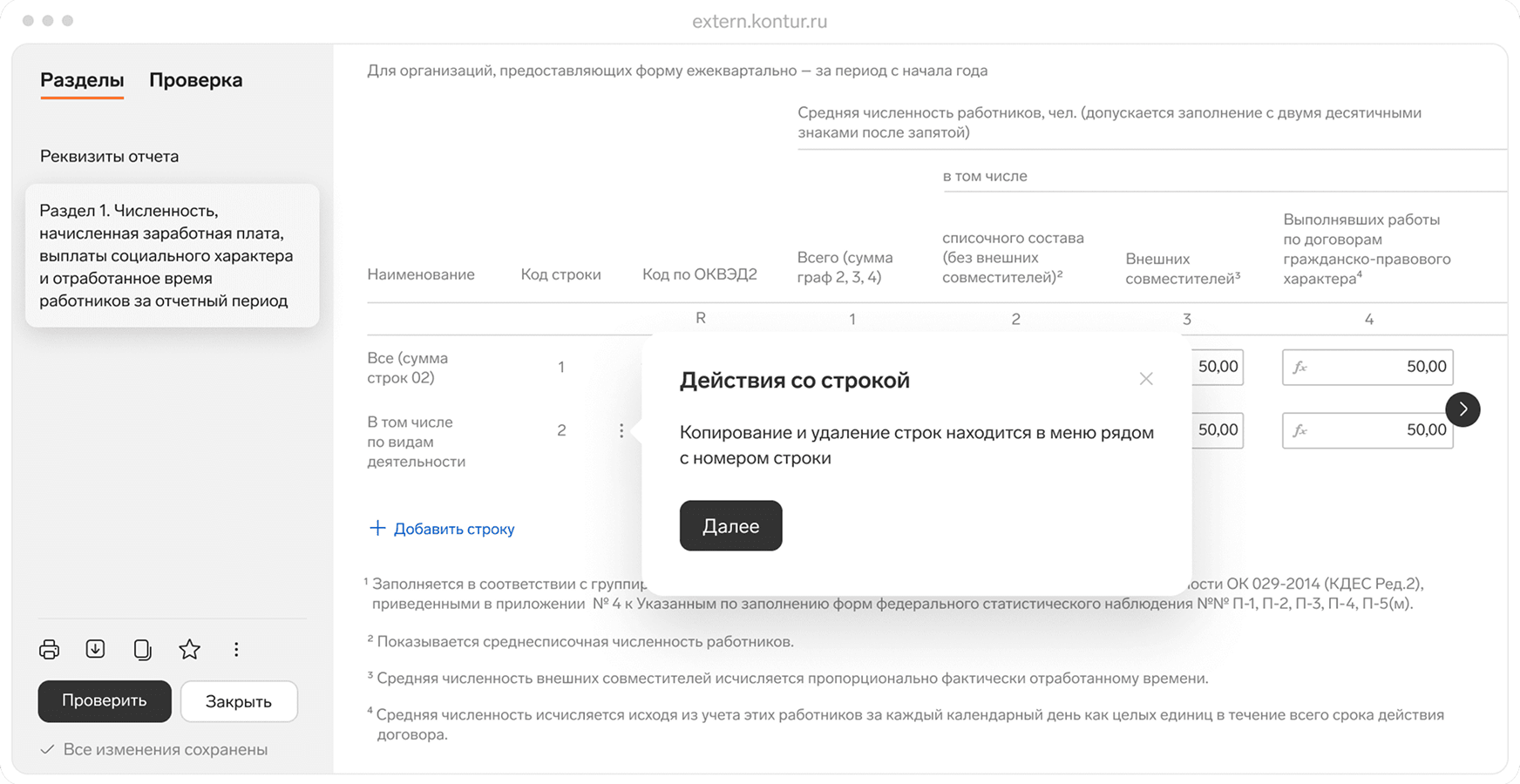Open the three-dot menu next to row 2

(x=621, y=429)
